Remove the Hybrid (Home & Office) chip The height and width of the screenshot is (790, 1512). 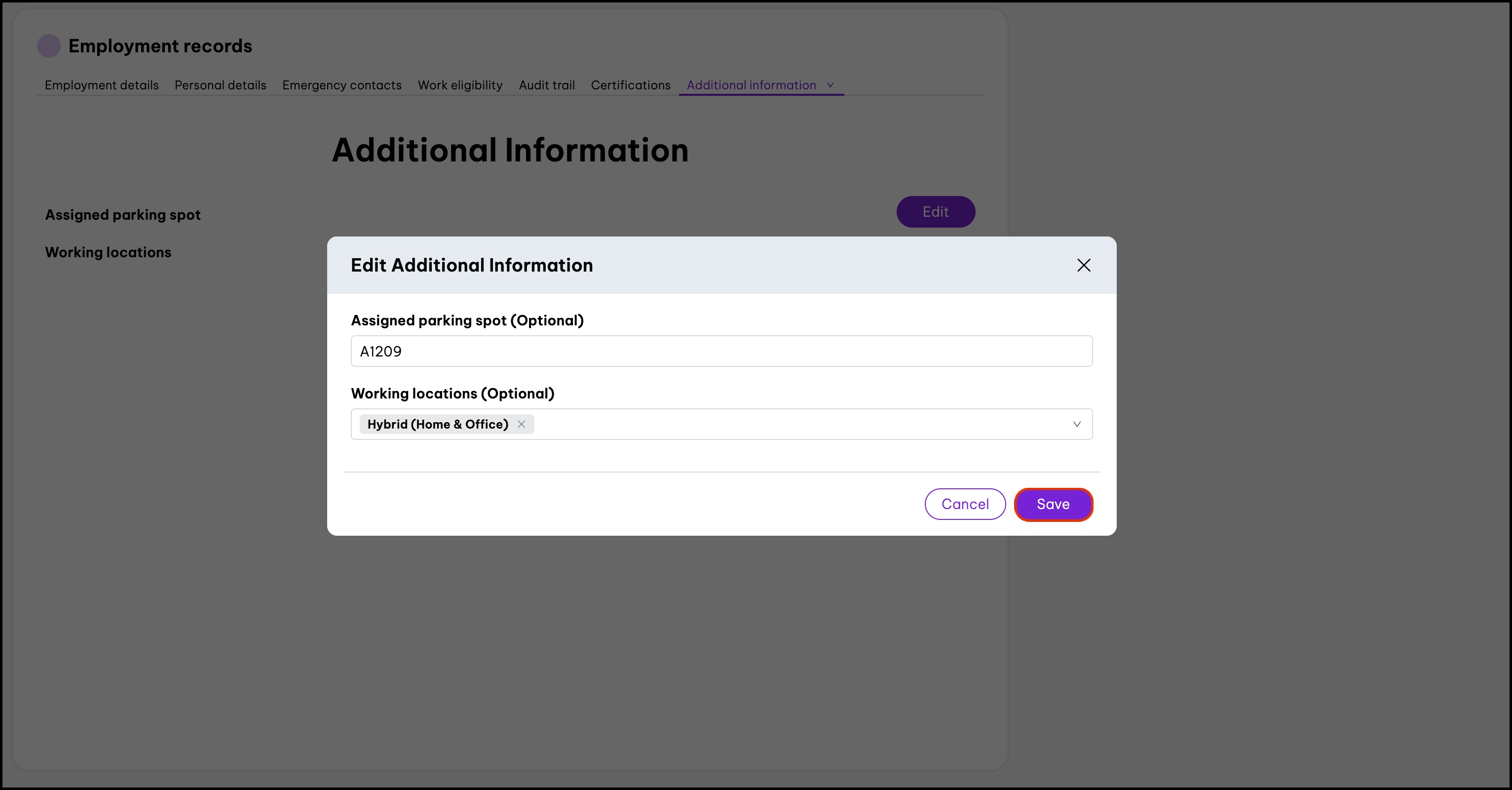click(x=521, y=424)
